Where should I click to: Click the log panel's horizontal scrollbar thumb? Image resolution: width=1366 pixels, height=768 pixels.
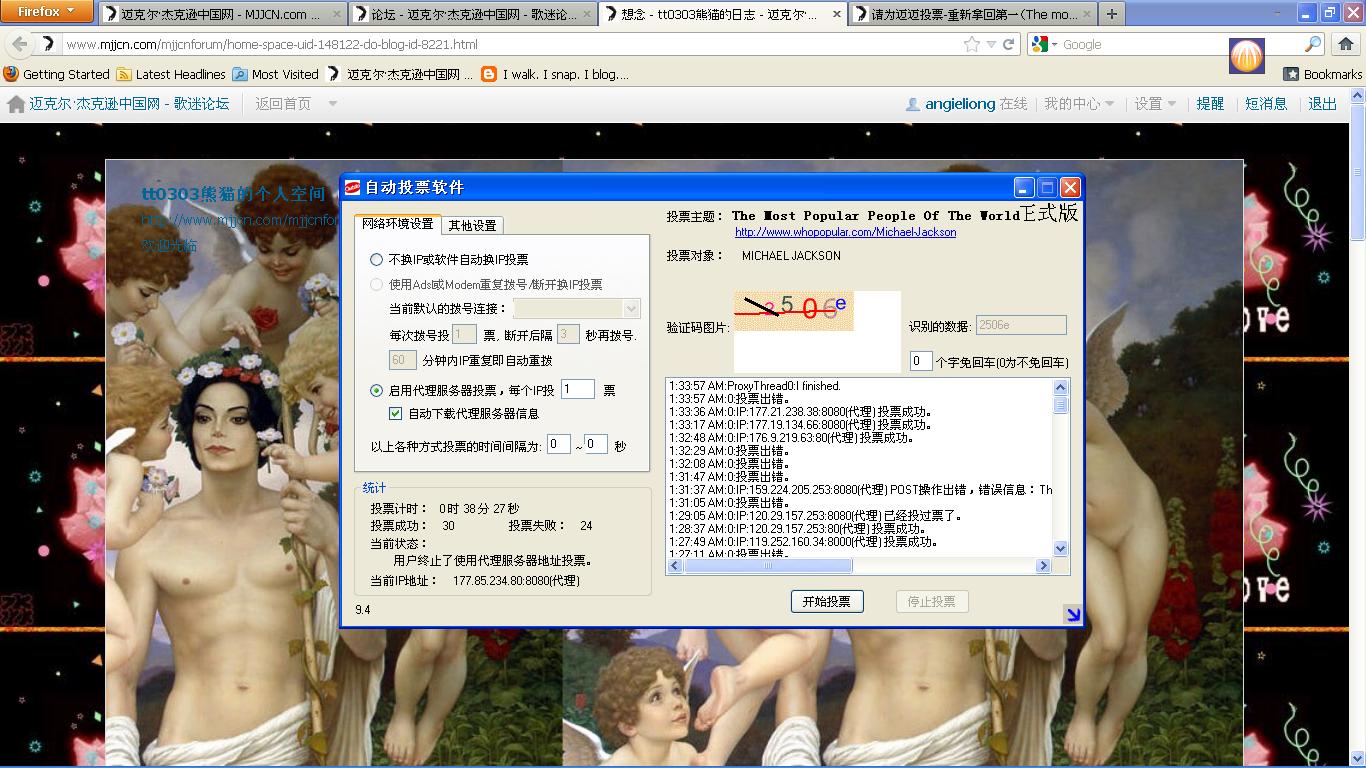point(768,566)
